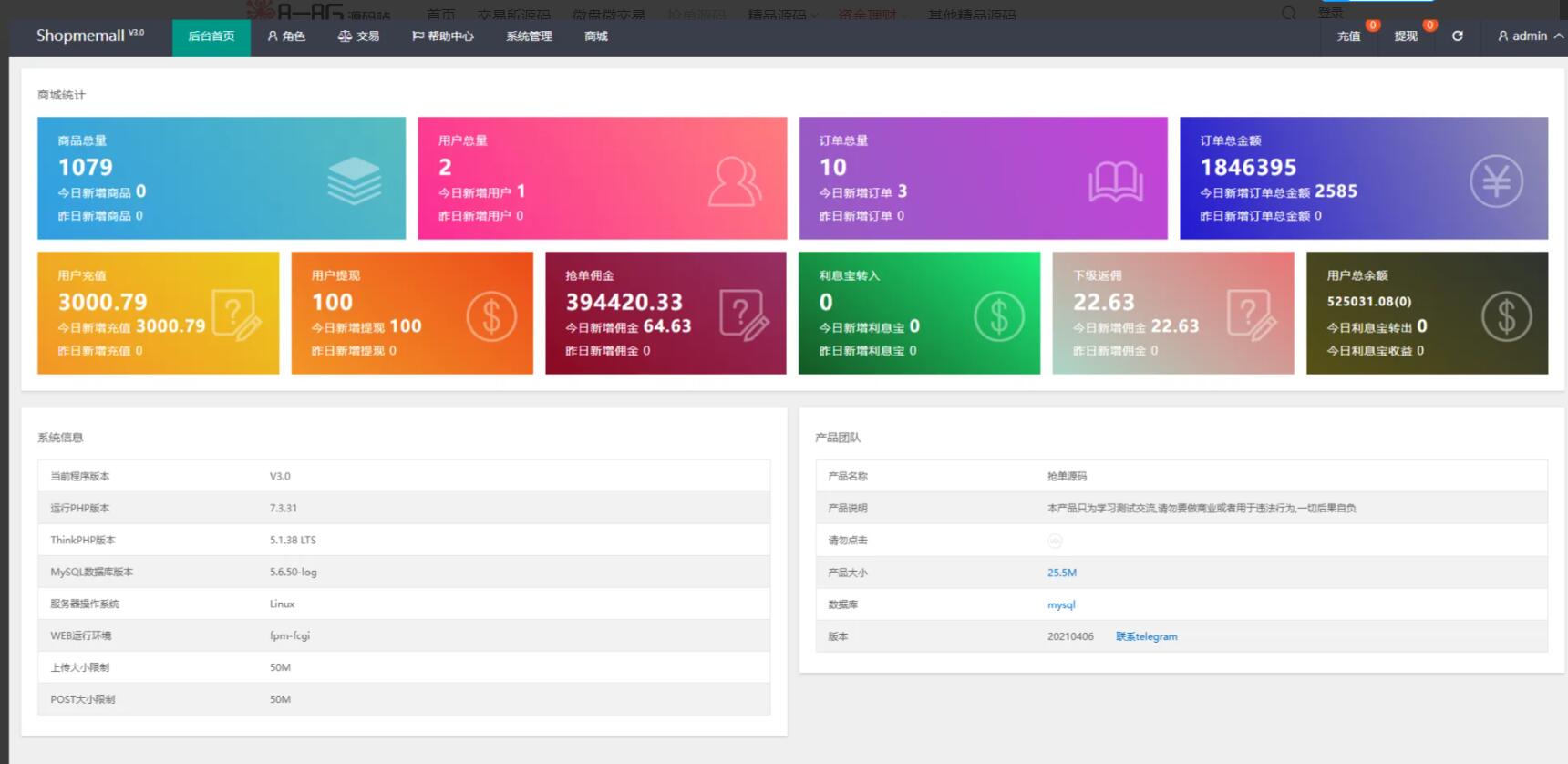
Task: Click the dollar icon in 利息宝转入 card
Action: (x=999, y=315)
